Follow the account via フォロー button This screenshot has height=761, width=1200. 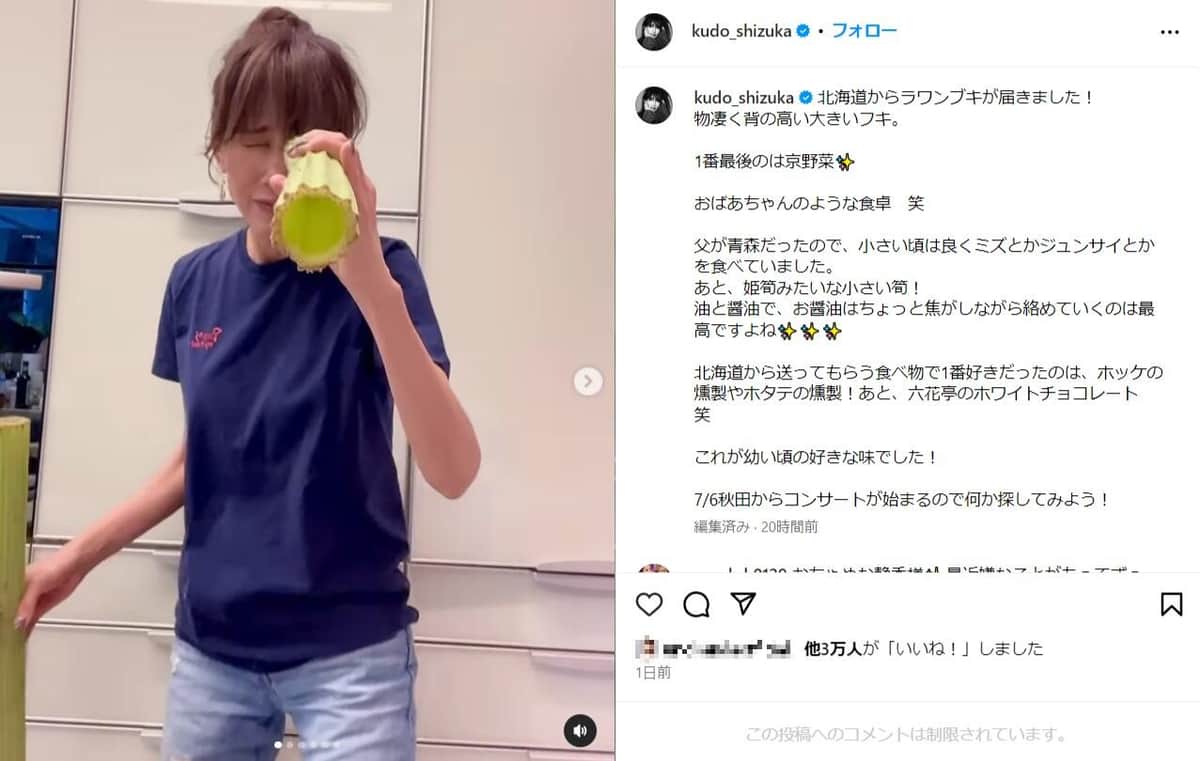[x=864, y=31]
